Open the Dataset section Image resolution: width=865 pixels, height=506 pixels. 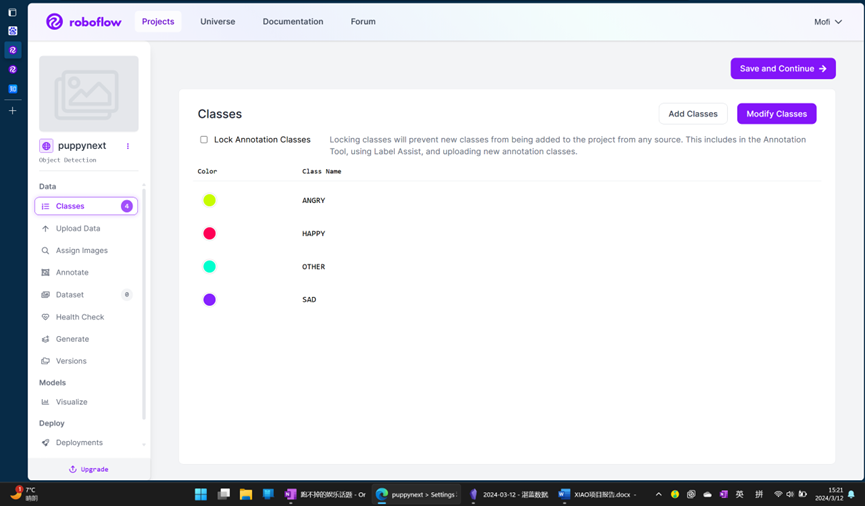(x=70, y=295)
